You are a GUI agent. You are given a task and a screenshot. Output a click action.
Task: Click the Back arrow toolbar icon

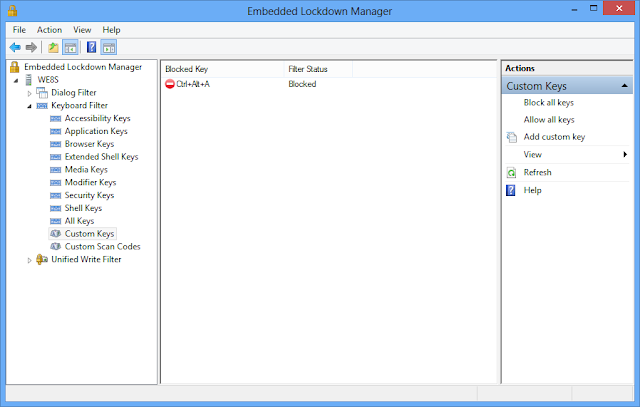tap(15, 47)
